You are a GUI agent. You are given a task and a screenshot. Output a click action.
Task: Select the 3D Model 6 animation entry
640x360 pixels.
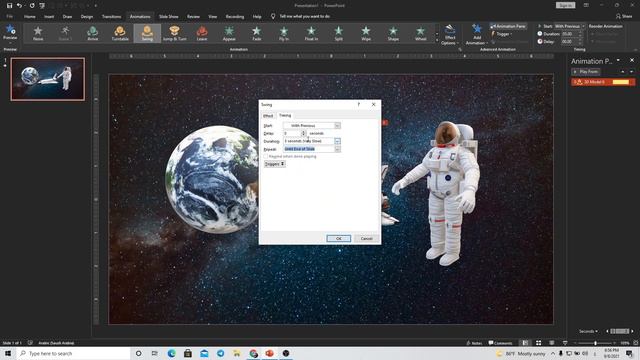603,82
